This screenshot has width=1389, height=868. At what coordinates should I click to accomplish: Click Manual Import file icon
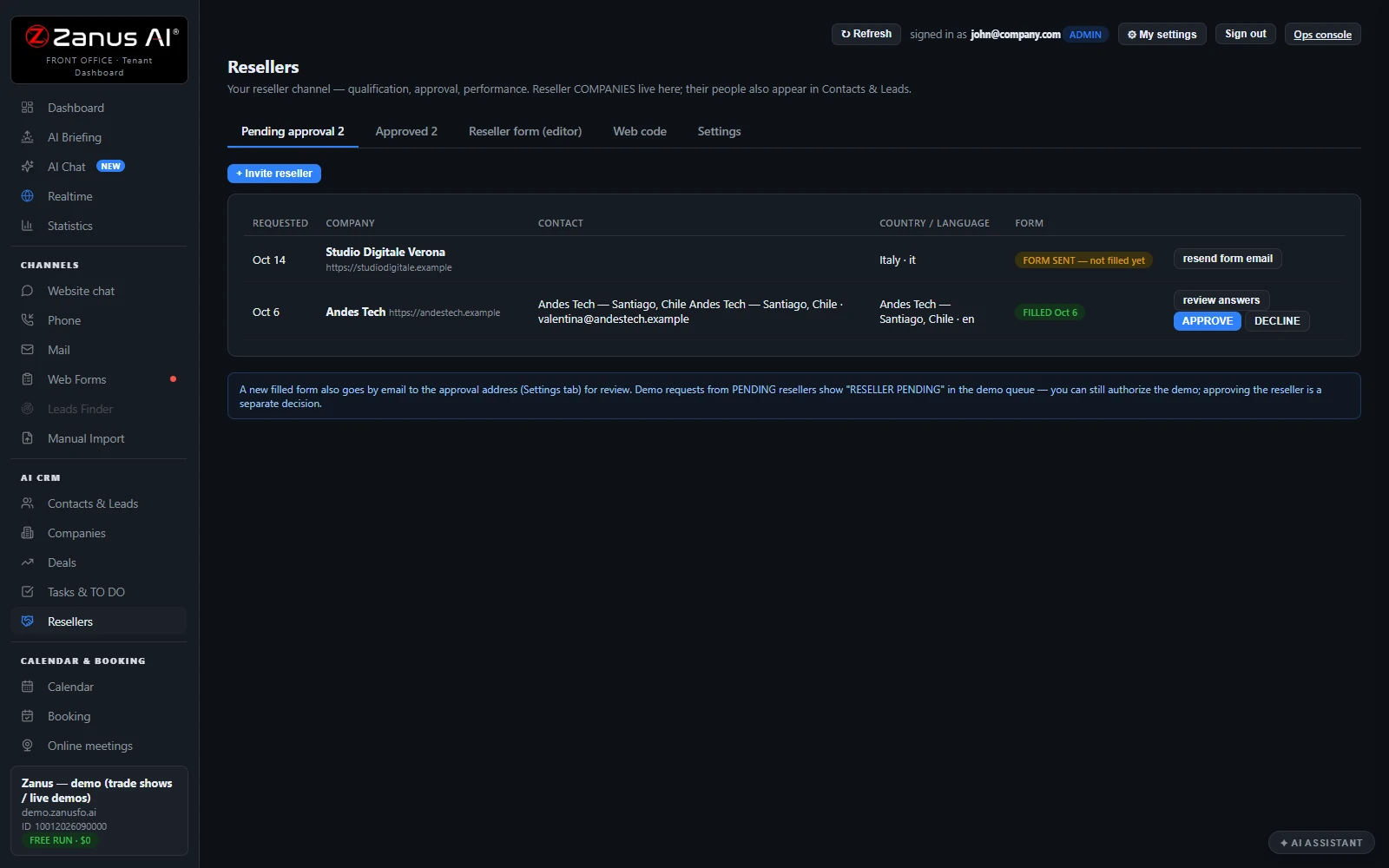click(27, 438)
